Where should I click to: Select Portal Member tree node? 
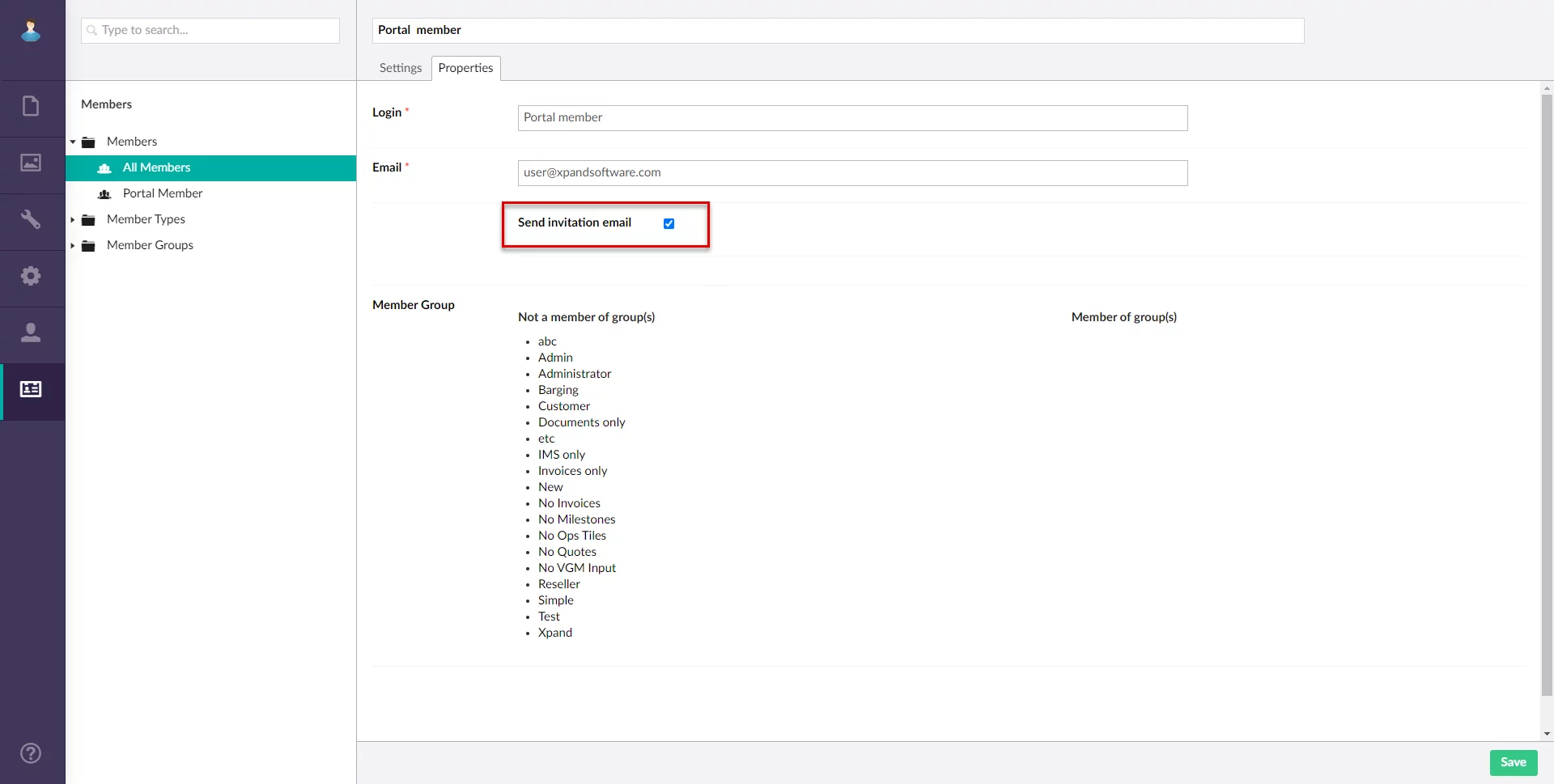click(162, 193)
